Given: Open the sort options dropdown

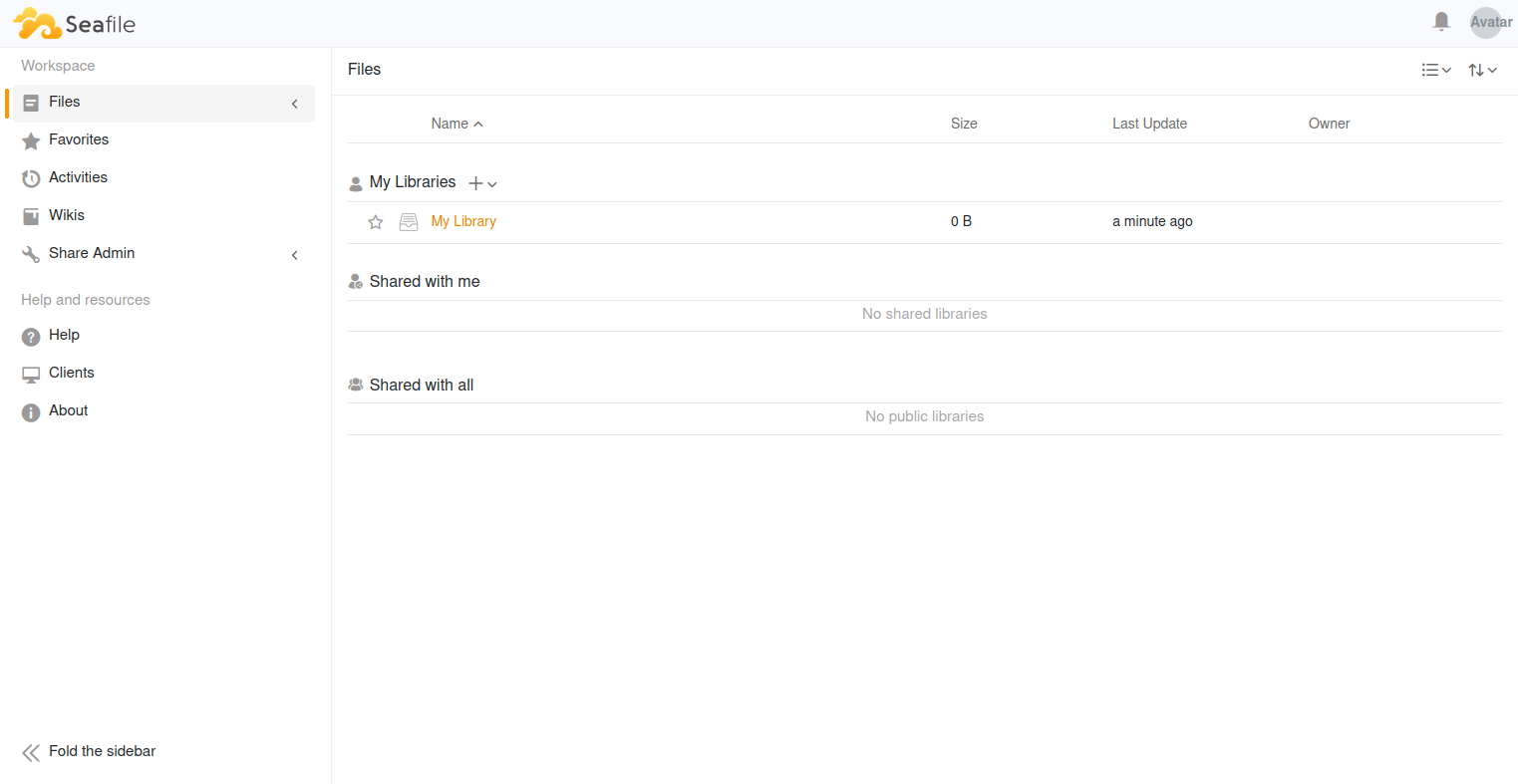Looking at the screenshot, I should tap(1482, 70).
